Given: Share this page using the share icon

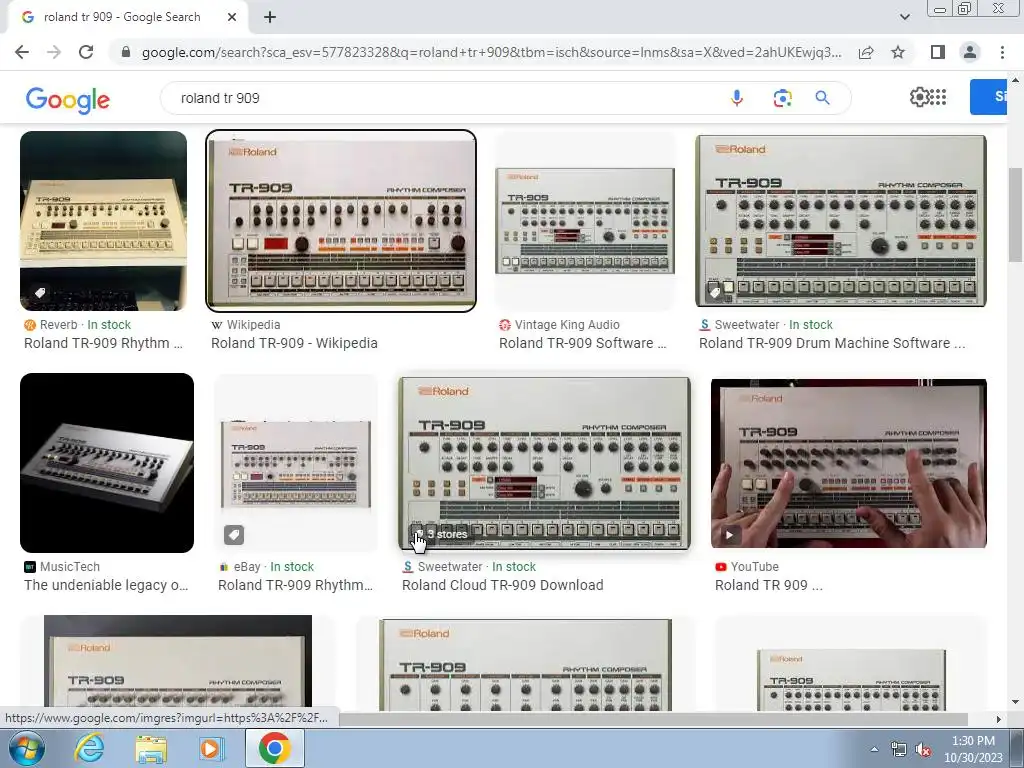Looking at the screenshot, I should coord(866,52).
